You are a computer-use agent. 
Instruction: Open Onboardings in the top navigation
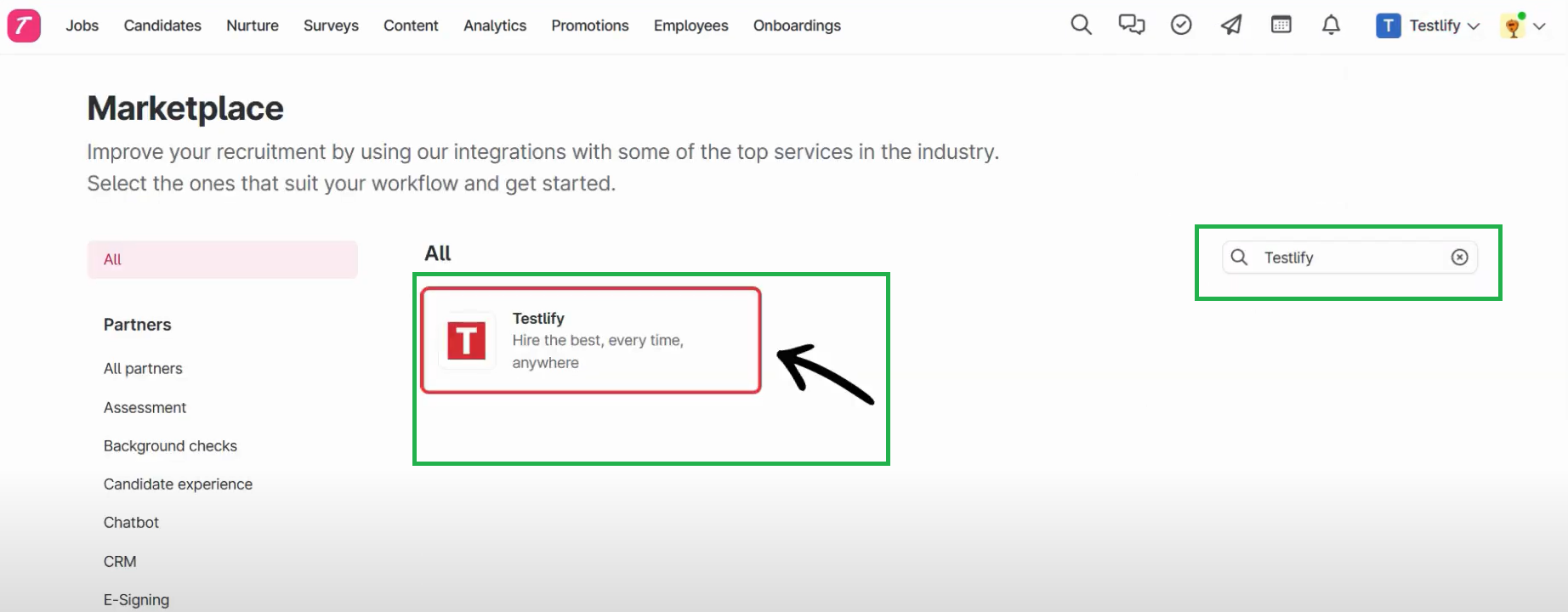coord(797,25)
